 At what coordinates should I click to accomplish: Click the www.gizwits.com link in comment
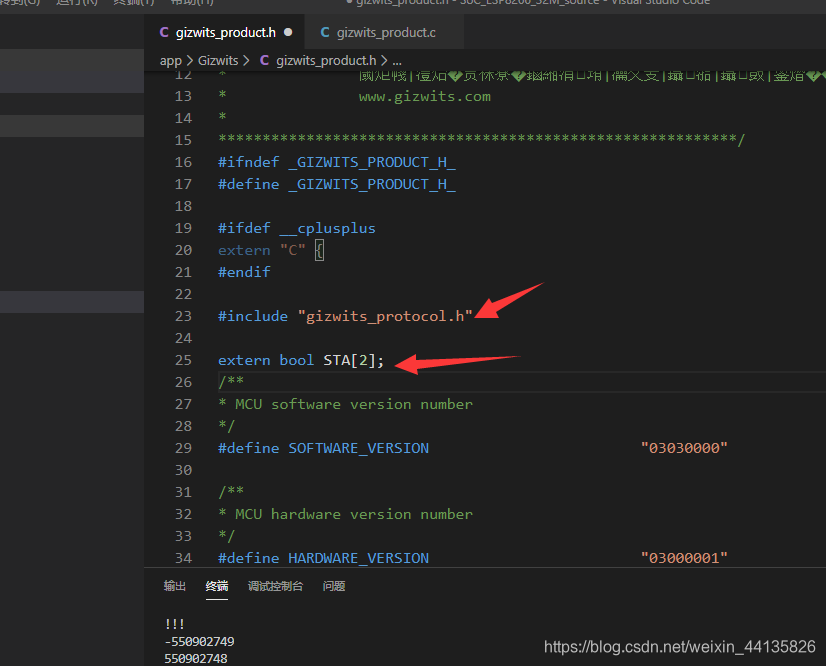click(425, 96)
